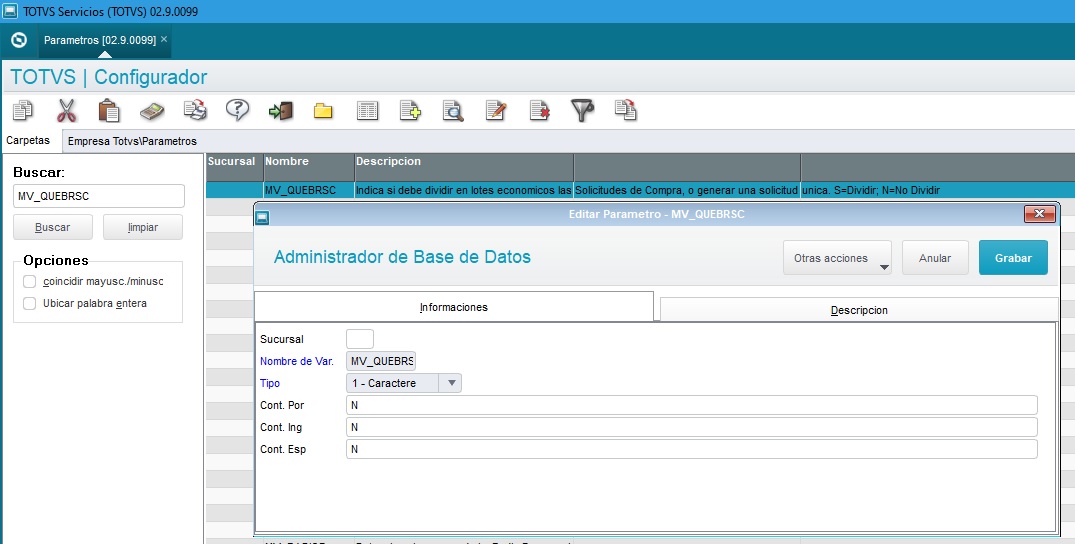Image resolution: width=1075 pixels, height=544 pixels.
Task: Click the Cont. Por input field
Action: [691, 405]
